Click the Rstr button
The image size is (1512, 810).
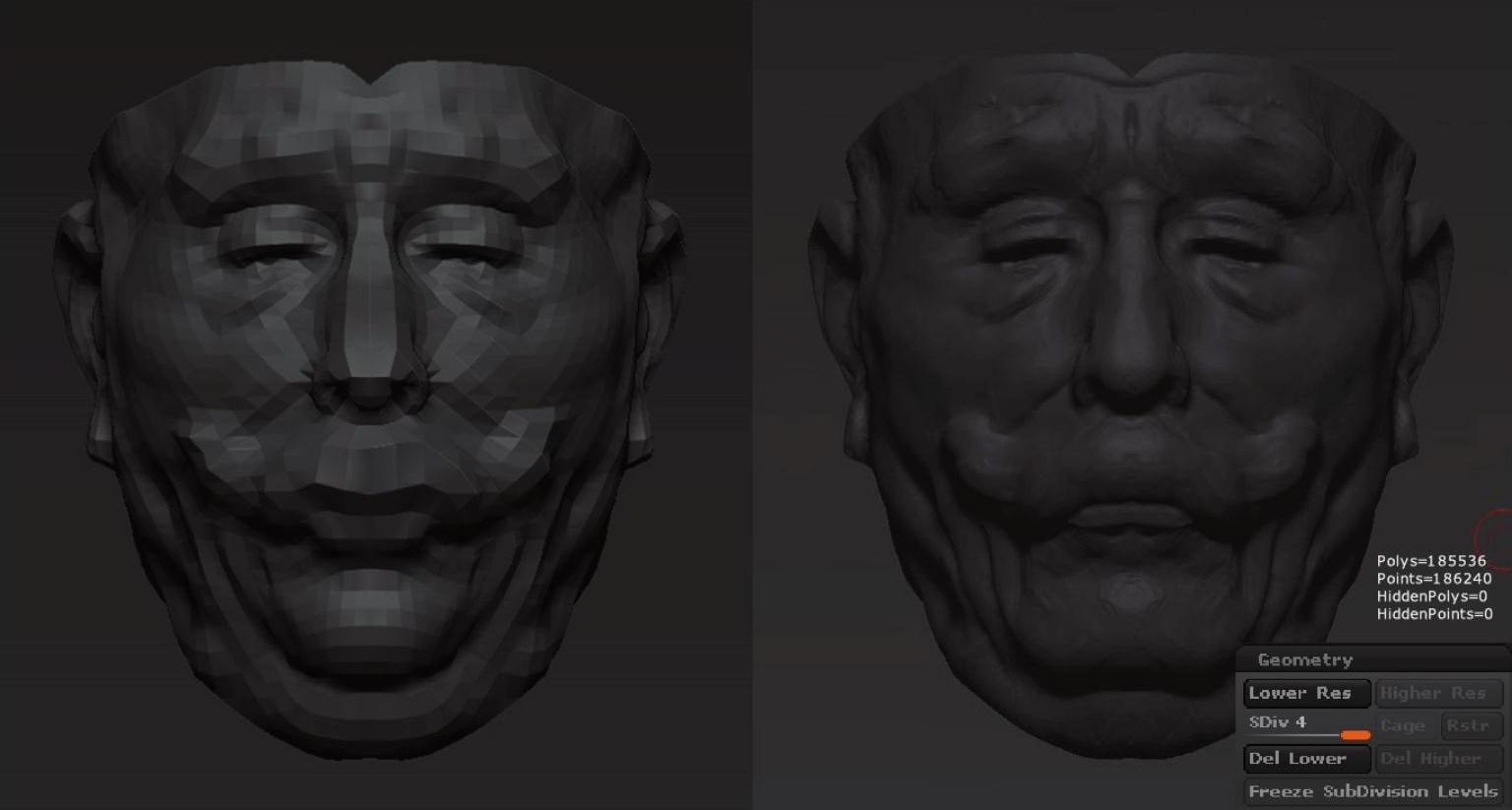[1472, 725]
